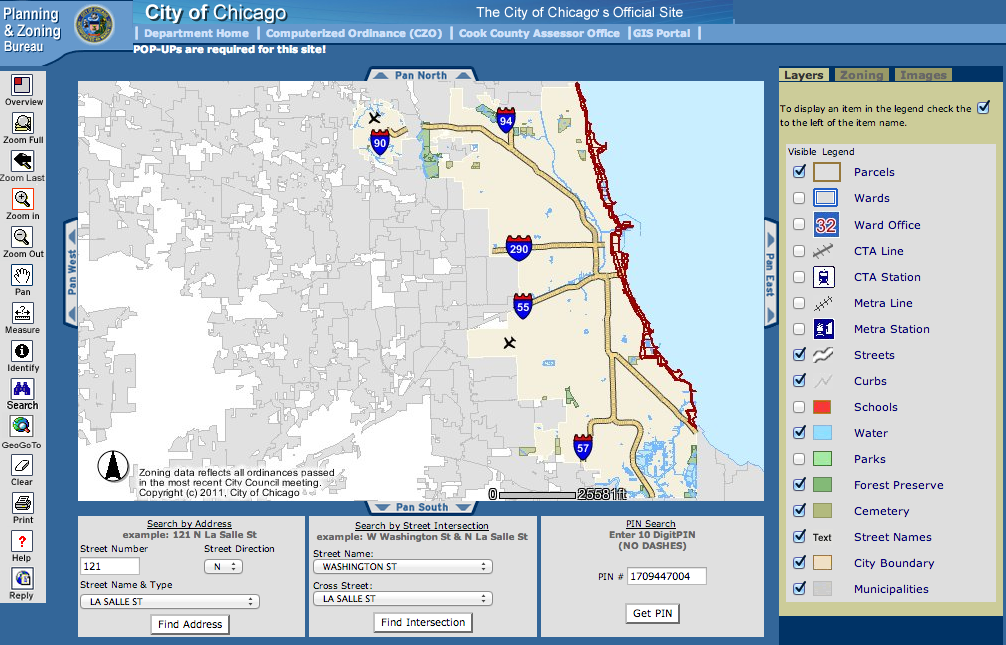This screenshot has width=1006, height=645.
Task: Open the Street Name & Type dropdown
Action: 170,601
